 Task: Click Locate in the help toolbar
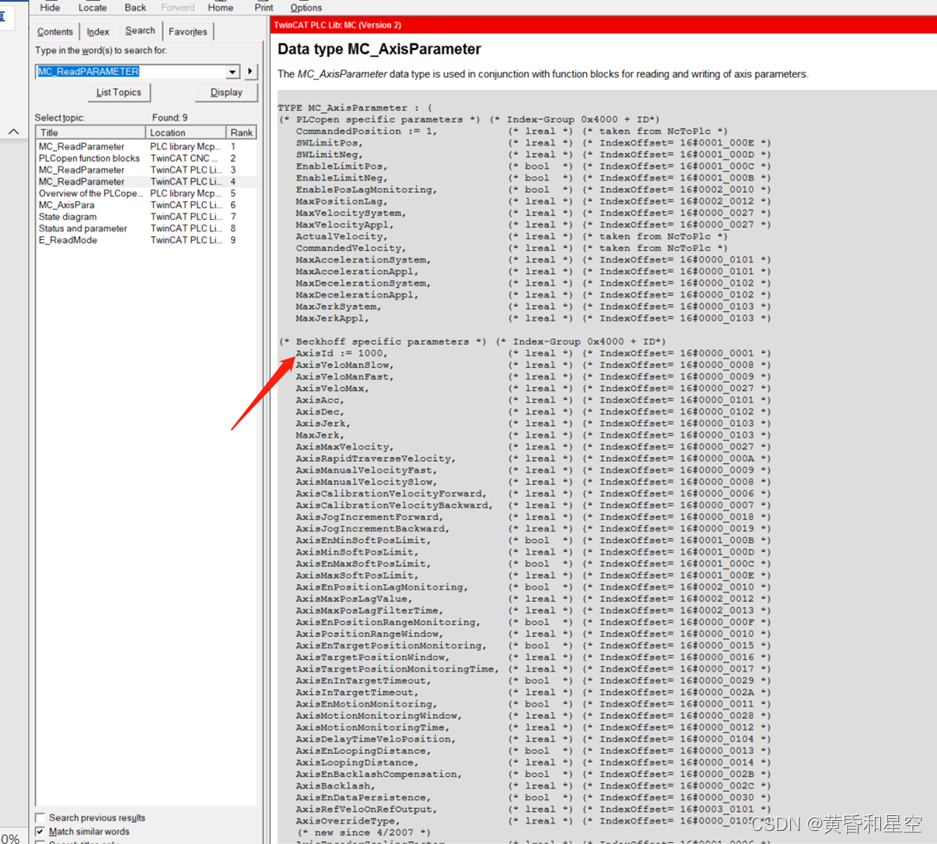click(93, 7)
